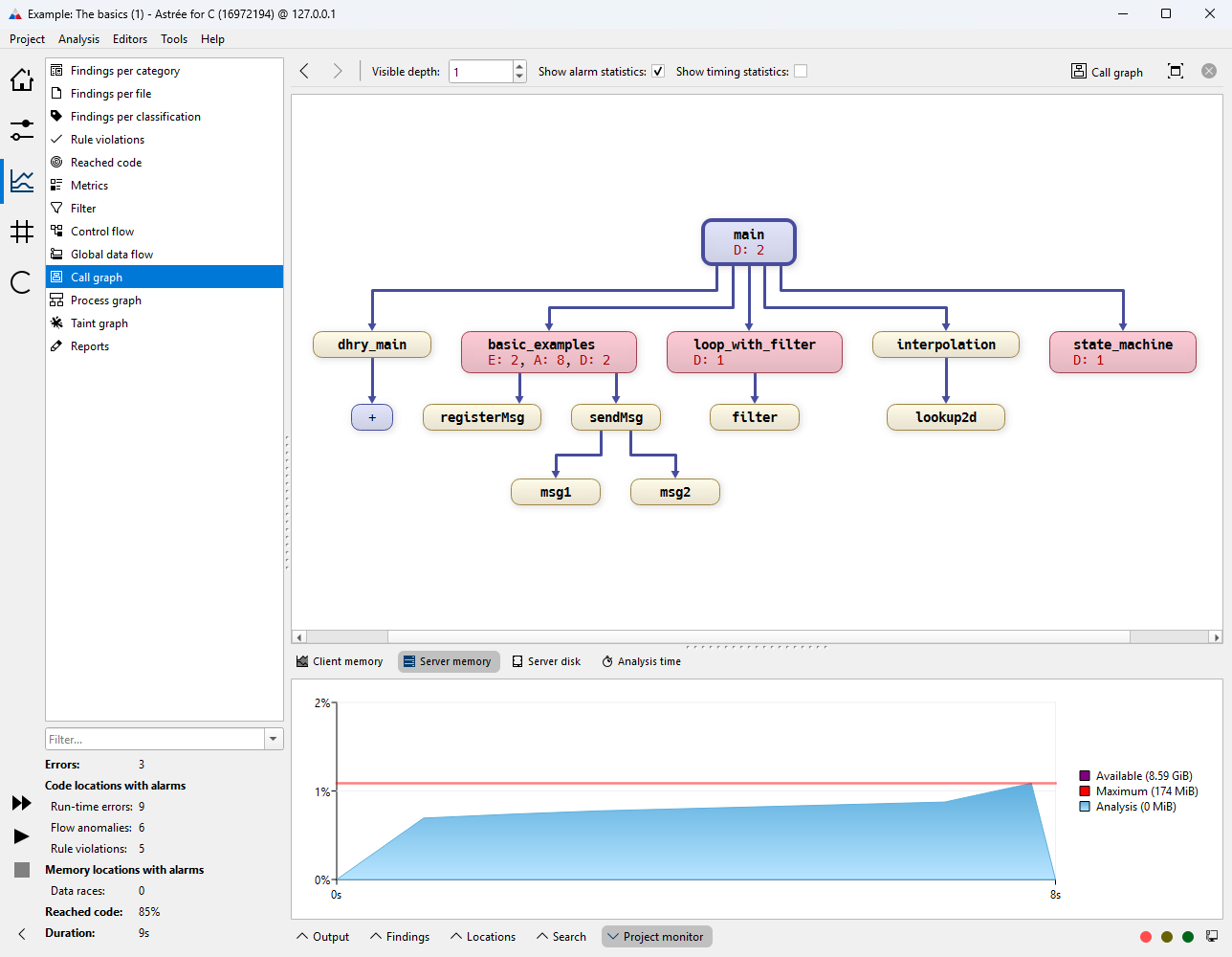Select the analysis configuration icon in the sidebar
This screenshot has height=957, width=1232.
21,129
